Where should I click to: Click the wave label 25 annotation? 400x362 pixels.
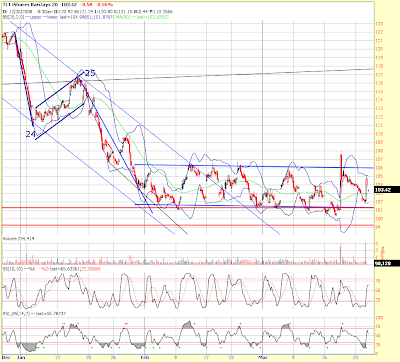[x=89, y=73]
